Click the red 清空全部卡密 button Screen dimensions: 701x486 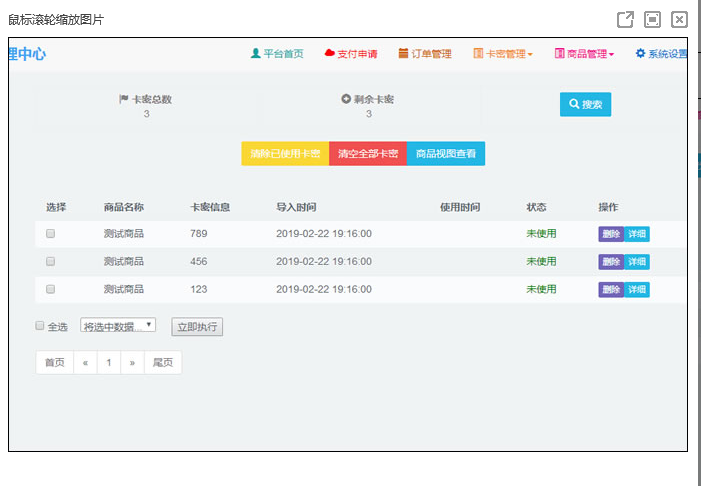pos(368,153)
